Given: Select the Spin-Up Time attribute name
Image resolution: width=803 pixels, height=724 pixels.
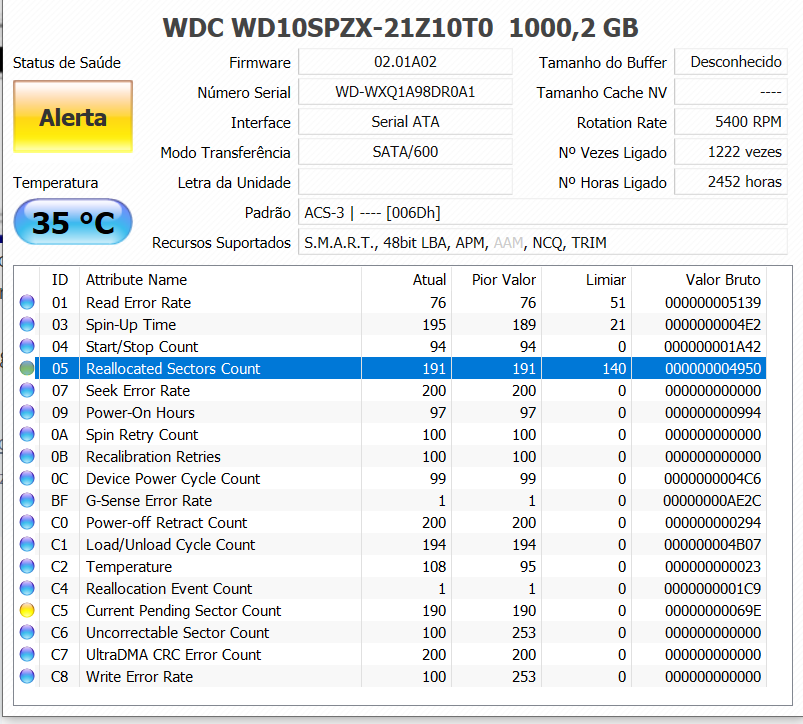Looking at the screenshot, I should pos(131,325).
